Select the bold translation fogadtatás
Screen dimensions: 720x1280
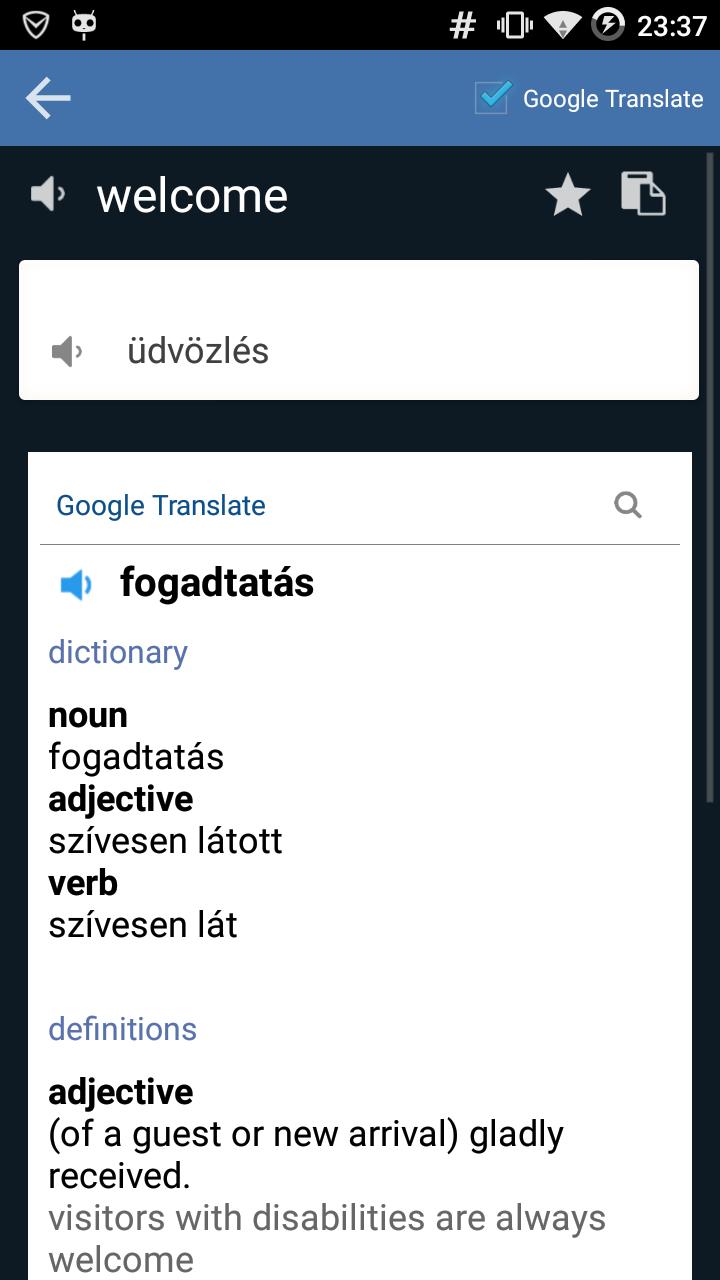click(x=216, y=583)
